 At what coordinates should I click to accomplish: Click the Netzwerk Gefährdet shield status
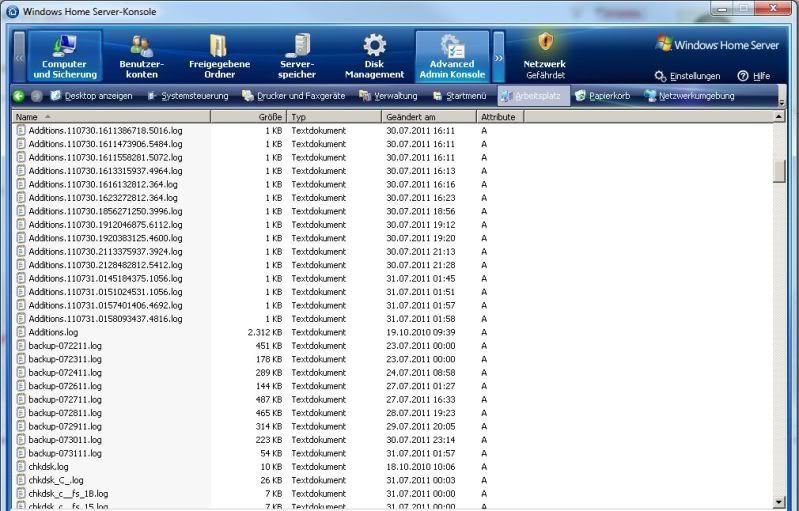pos(545,56)
